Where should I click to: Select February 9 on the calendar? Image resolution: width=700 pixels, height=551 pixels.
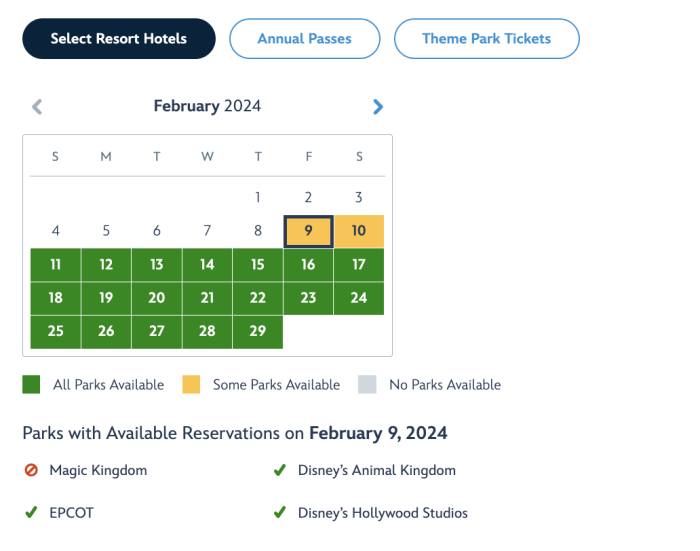[x=308, y=231]
